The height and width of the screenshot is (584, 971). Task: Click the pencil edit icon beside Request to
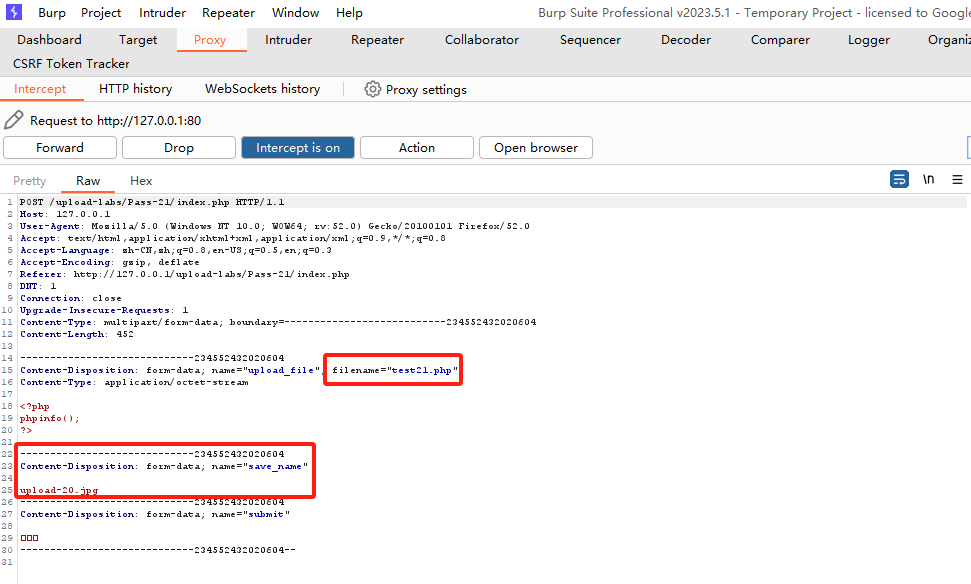[x=14, y=120]
